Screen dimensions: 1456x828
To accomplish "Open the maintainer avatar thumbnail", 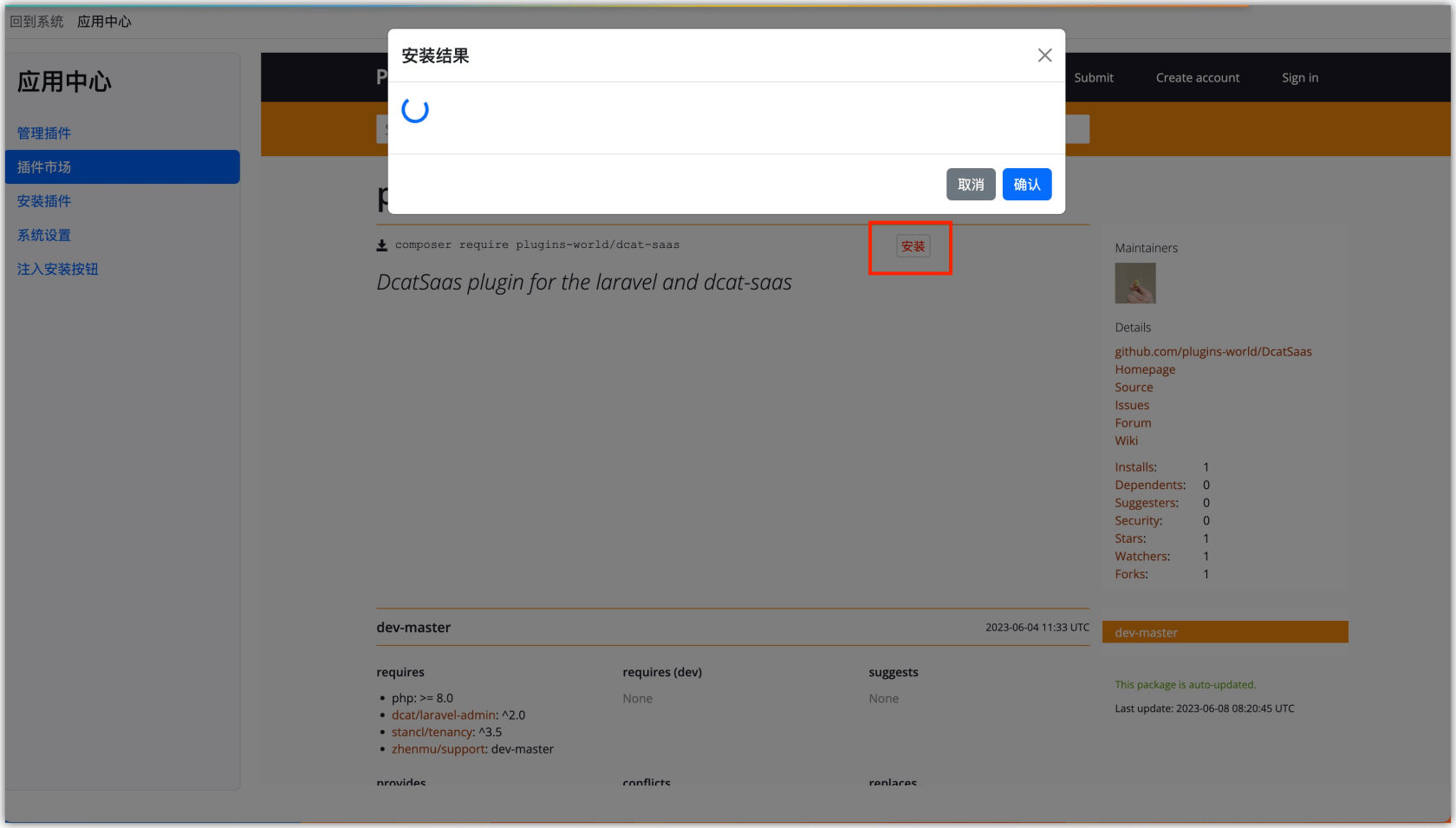I will [1135, 284].
